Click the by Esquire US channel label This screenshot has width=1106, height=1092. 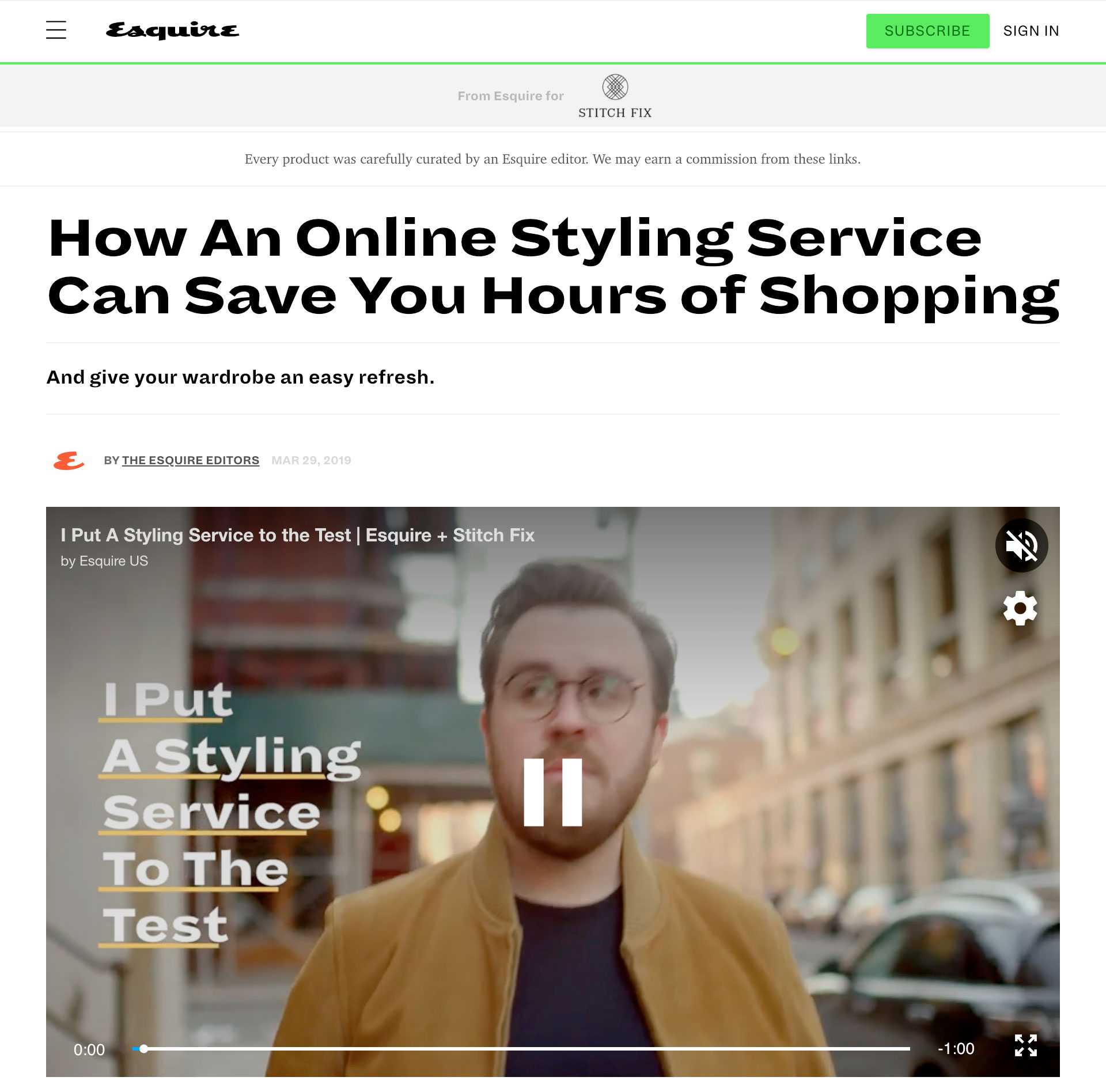[x=104, y=561]
